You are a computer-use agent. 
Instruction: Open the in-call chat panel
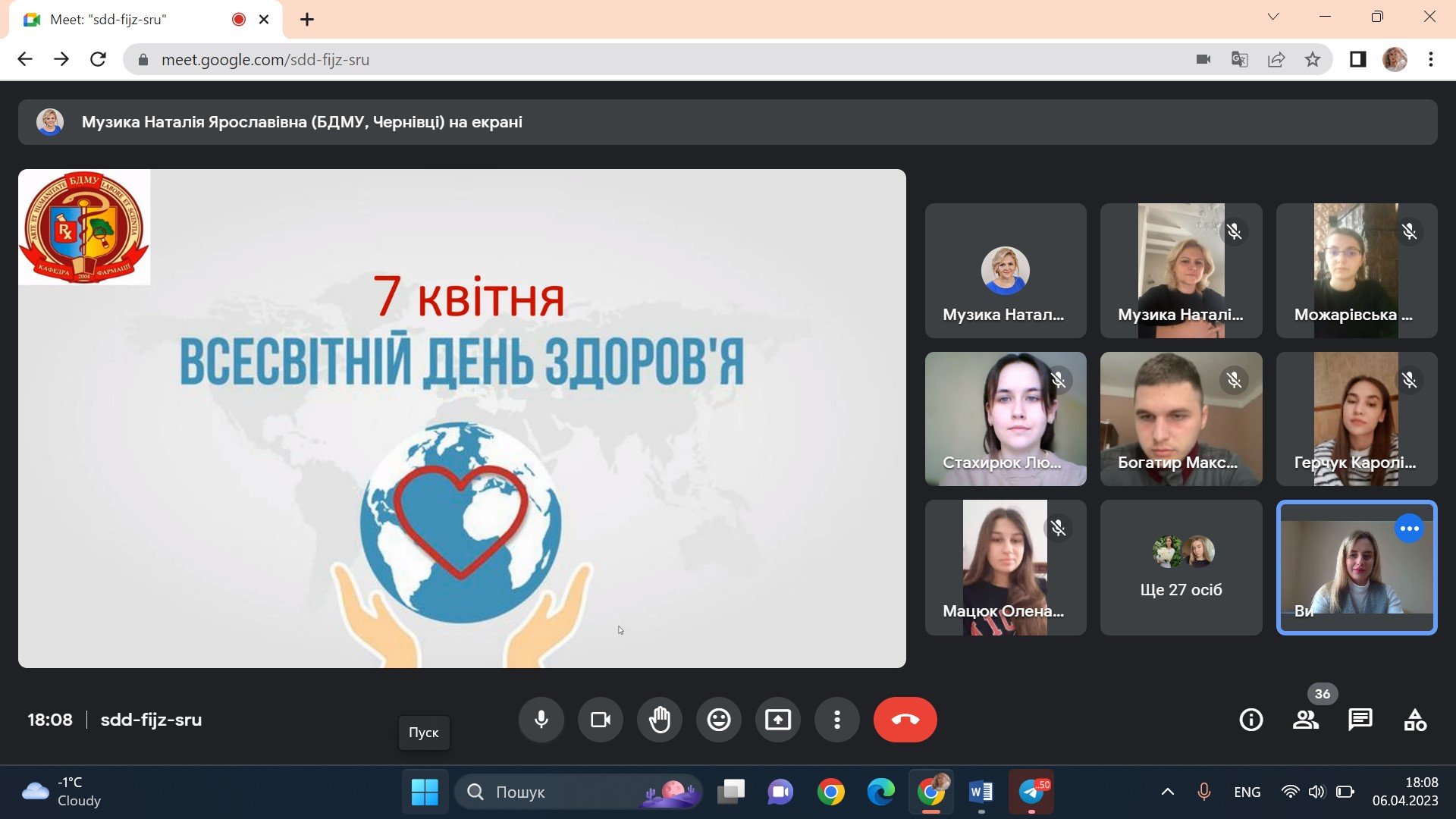1360,720
